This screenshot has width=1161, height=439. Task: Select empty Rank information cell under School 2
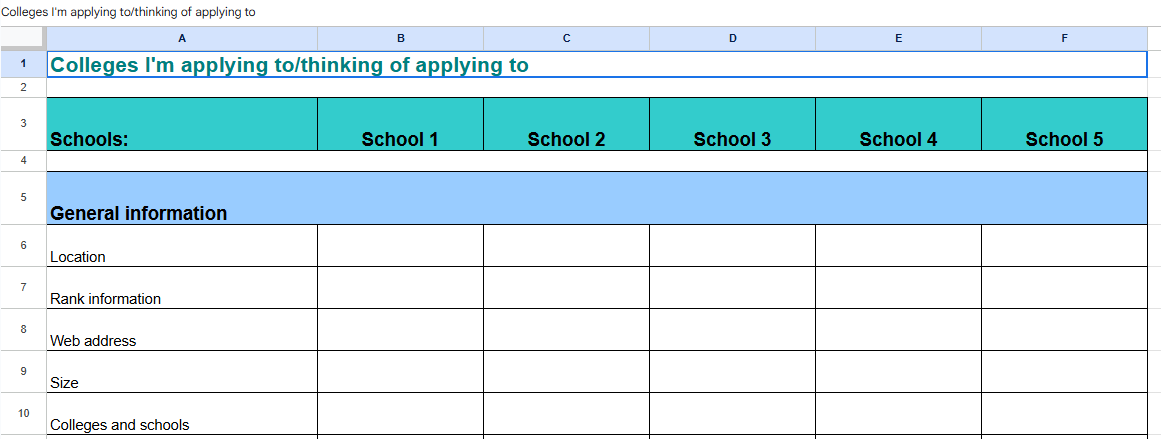566,288
